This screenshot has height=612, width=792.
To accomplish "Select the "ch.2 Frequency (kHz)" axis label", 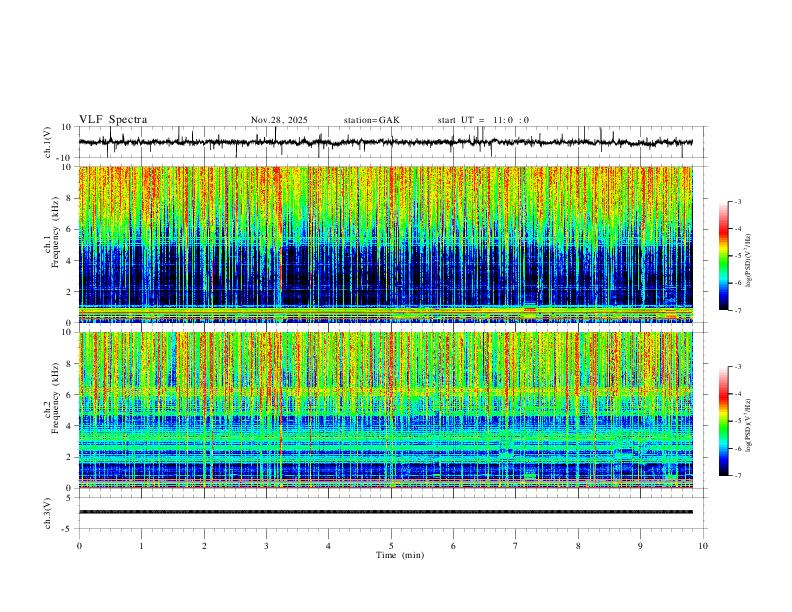I will (53, 399).
